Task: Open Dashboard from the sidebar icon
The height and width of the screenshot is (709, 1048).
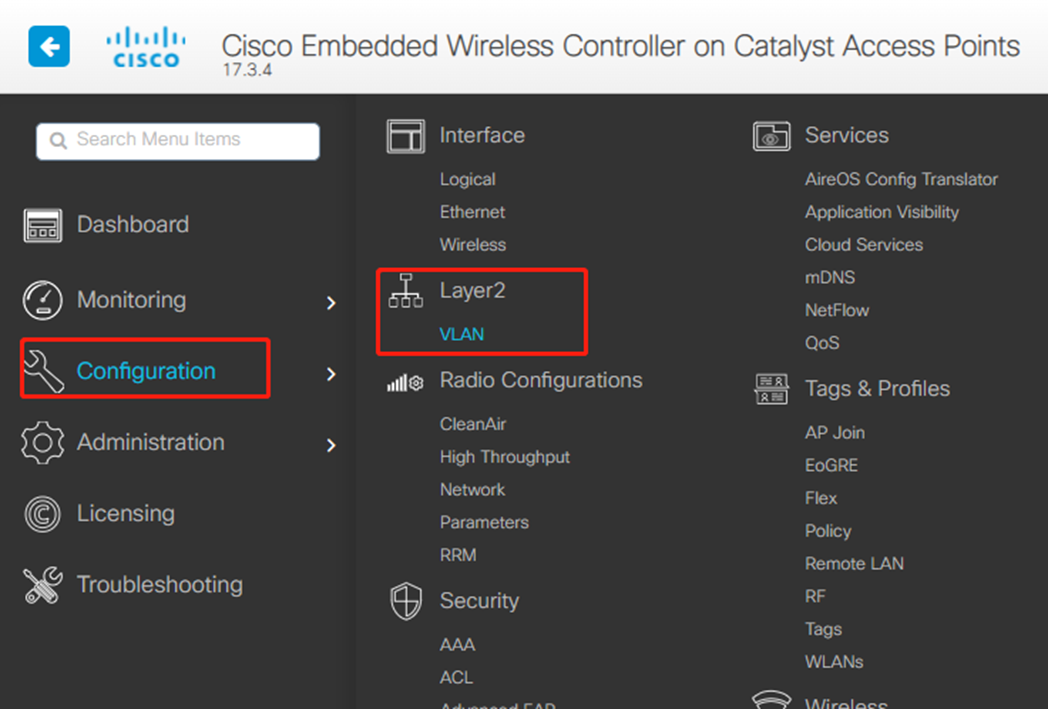Action: click(42, 225)
